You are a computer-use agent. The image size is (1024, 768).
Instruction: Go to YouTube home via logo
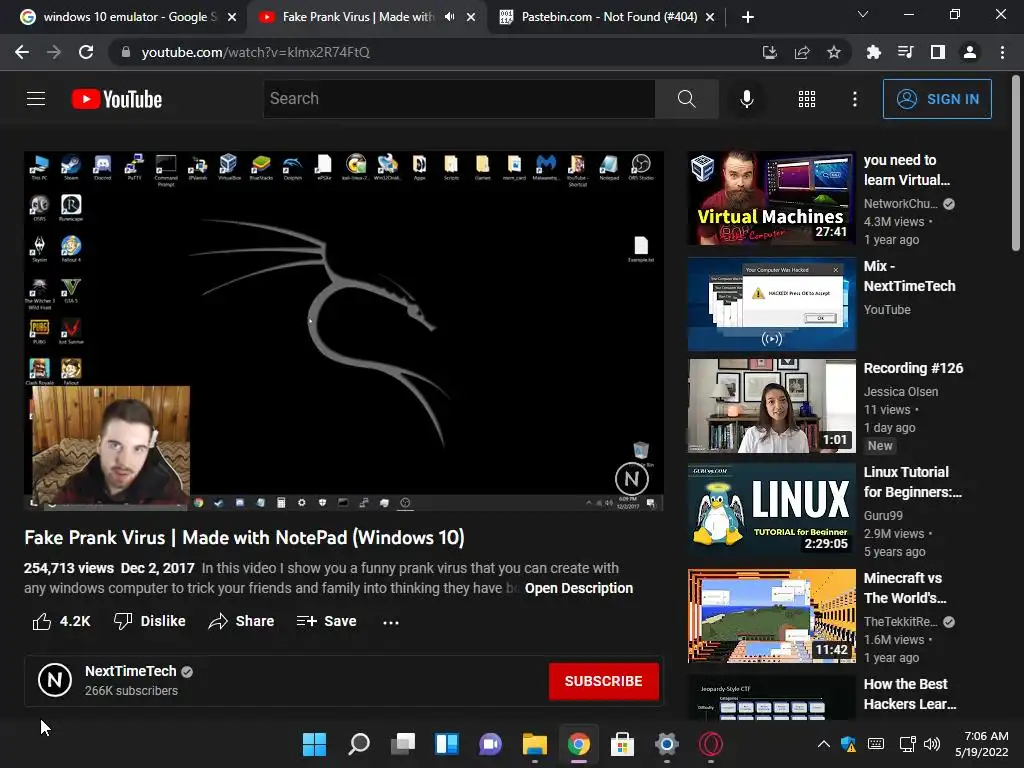(x=116, y=99)
